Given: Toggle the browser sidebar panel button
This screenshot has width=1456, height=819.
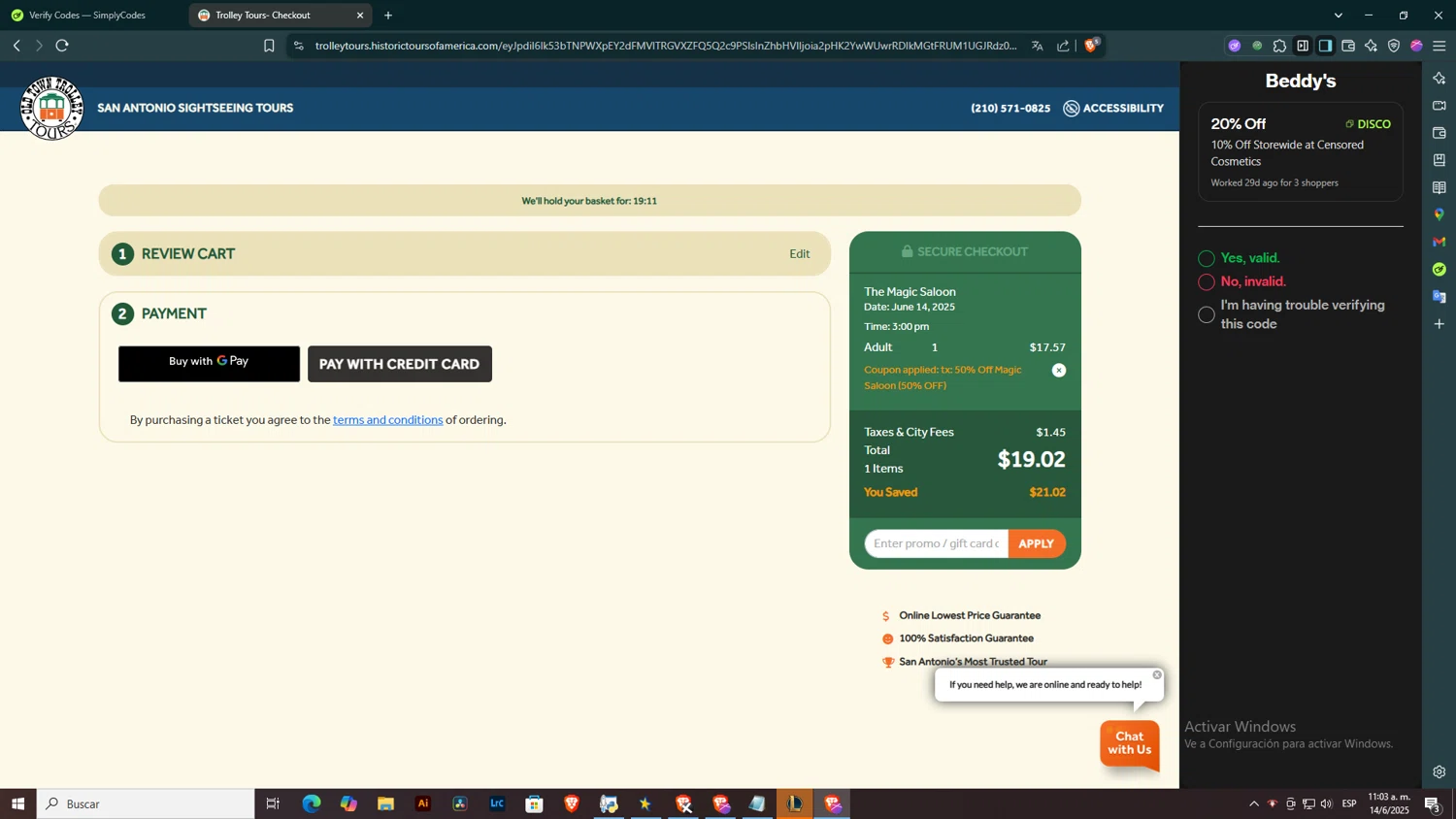Looking at the screenshot, I should pyautogui.click(x=1325, y=46).
